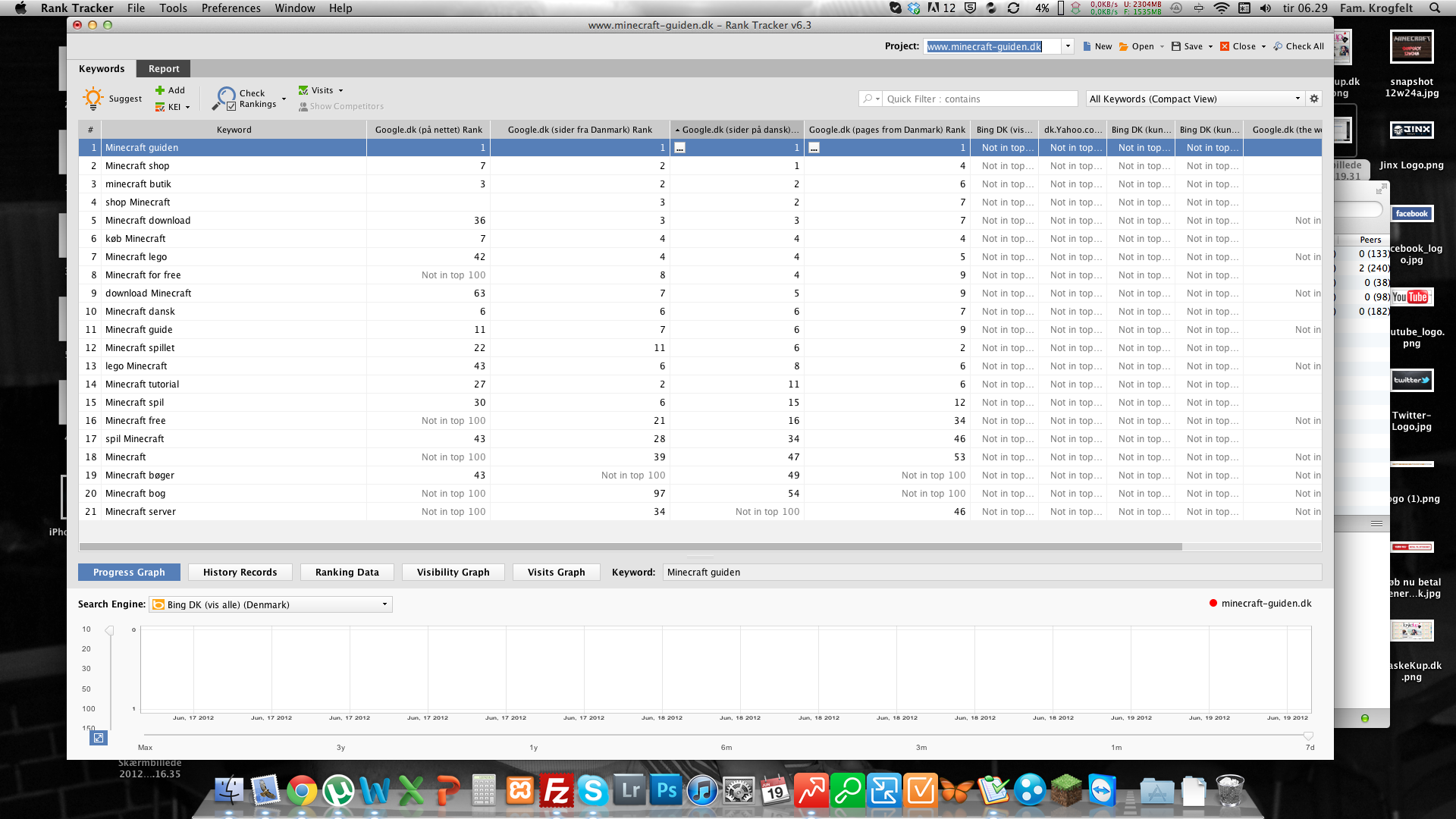Open the All Keywords (Compact View) dropdown

point(1195,99)
